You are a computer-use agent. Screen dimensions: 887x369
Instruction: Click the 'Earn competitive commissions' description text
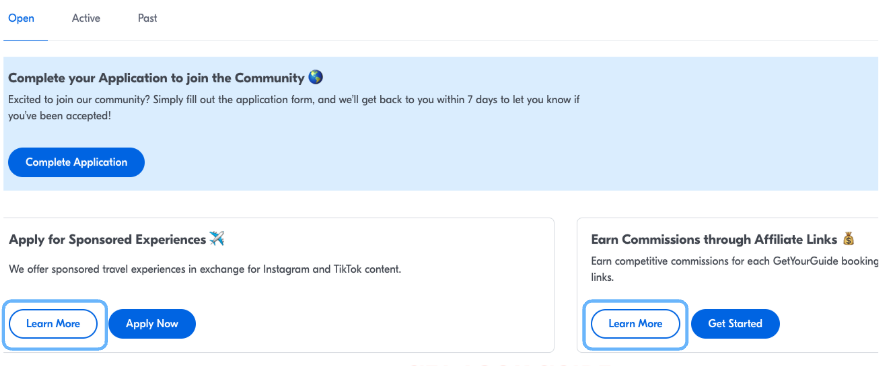734,270
